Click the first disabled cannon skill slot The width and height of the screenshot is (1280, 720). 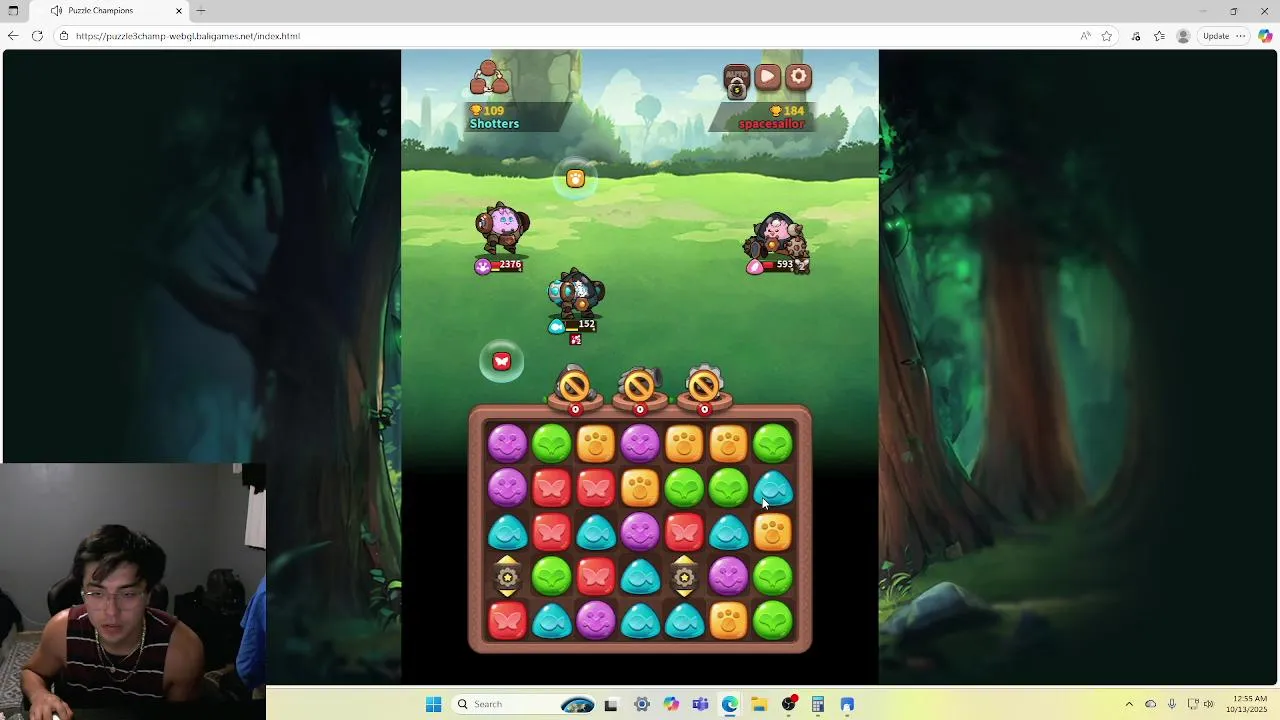pos(575,386)
